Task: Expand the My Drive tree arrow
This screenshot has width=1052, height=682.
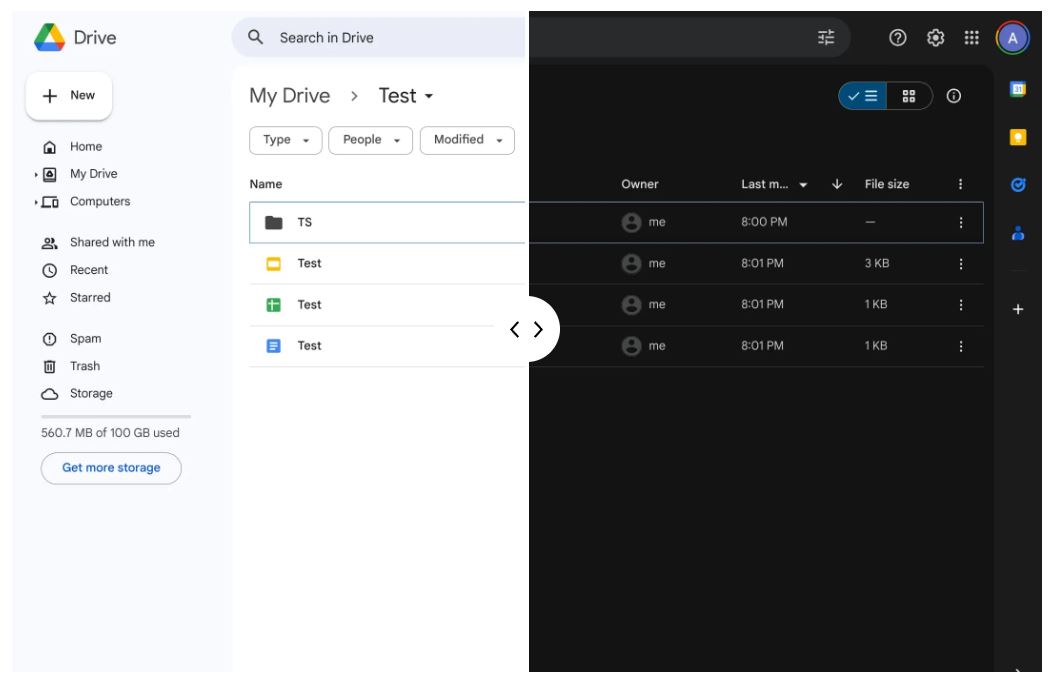Action: coord(36,175)
